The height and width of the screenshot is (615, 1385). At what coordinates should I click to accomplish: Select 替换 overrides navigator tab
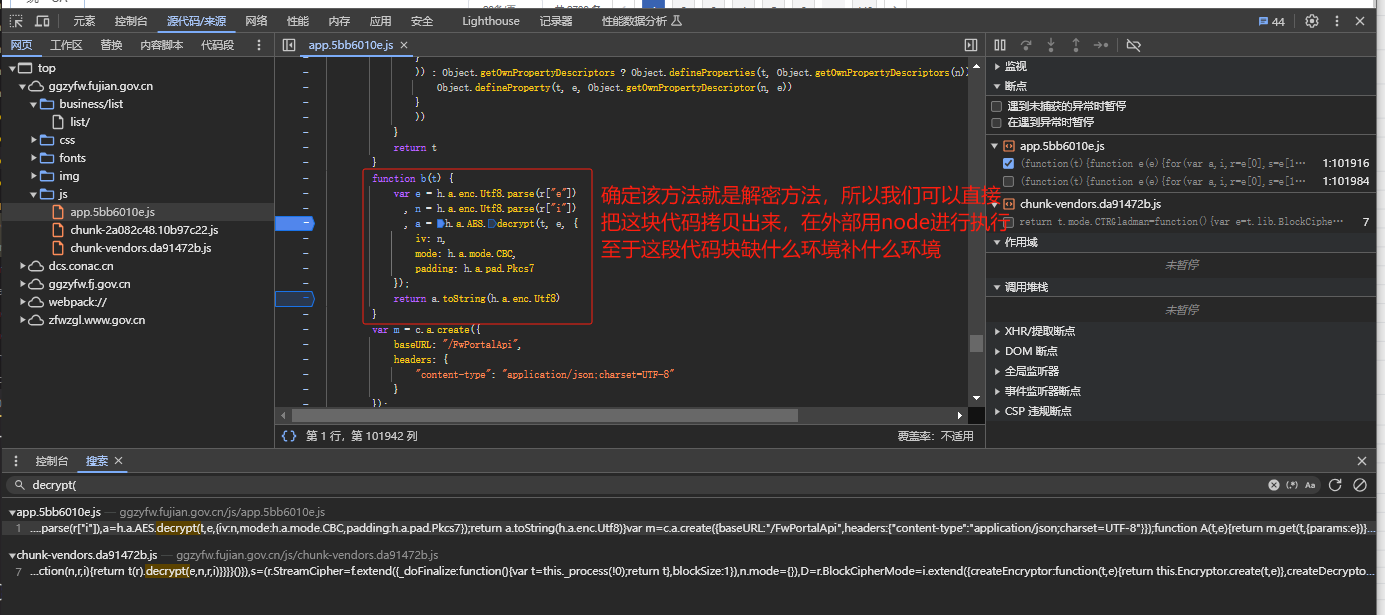pyautogui.click(x=111, y=45)
